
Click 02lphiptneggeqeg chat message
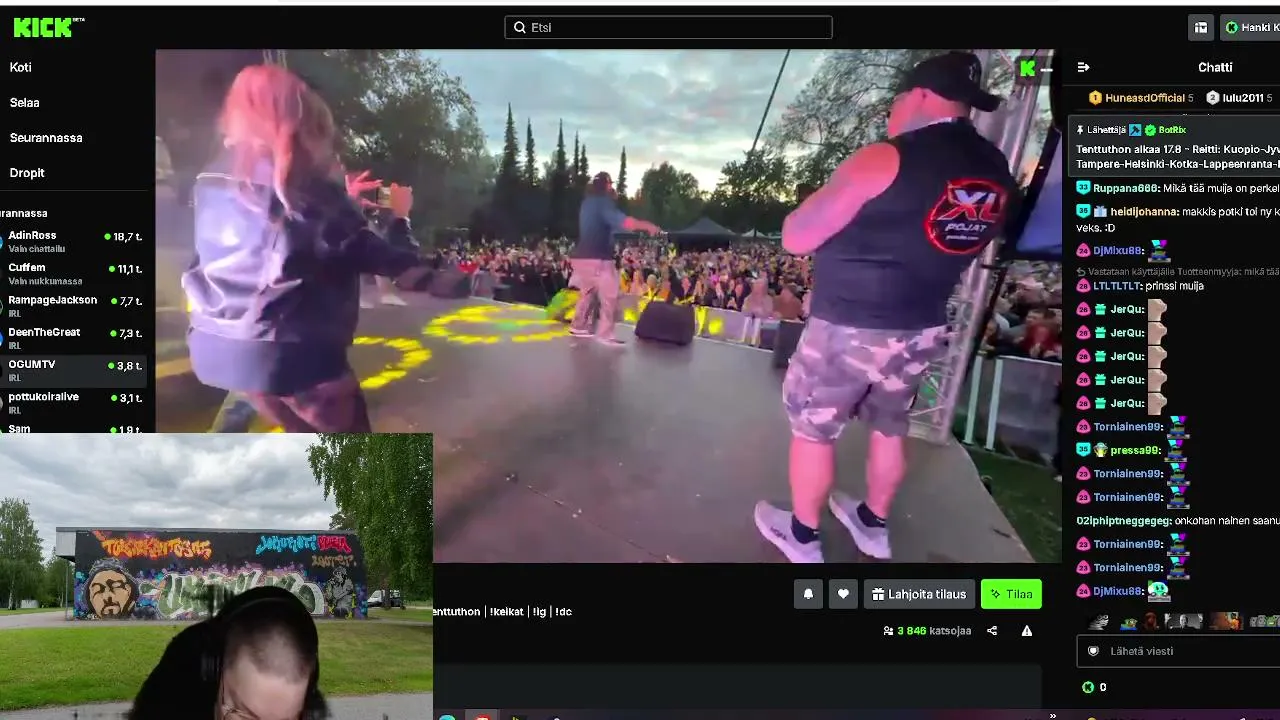pos(1177,521)
